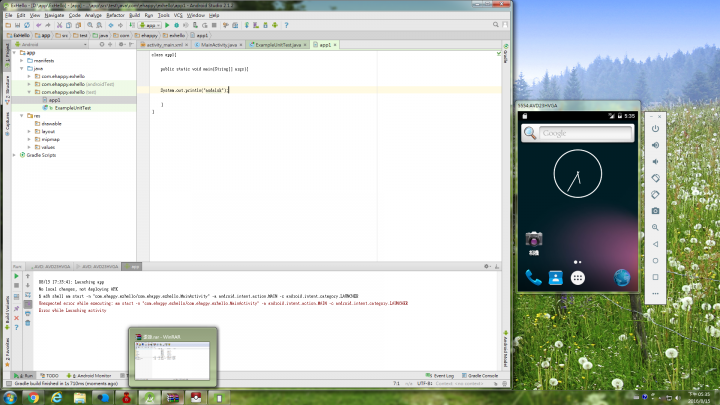This screenshot has height=405, width=720.
Task: Click the Undo arrow in the toolbar
Action: coord(39,25)
